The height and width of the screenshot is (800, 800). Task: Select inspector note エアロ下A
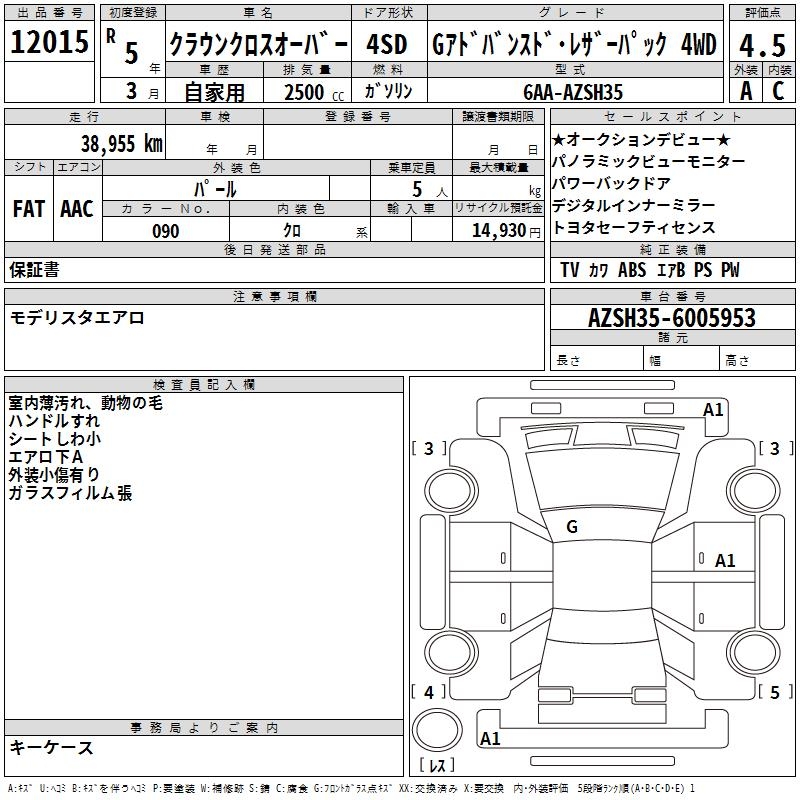[x=45, y=457]
